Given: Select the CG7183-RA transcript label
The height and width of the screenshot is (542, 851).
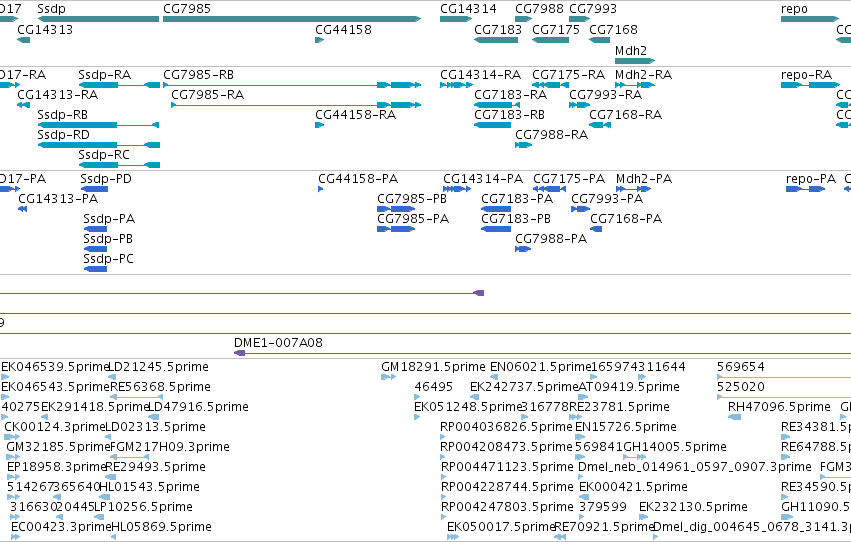Looking at the screenshot, I should point(511,94).
